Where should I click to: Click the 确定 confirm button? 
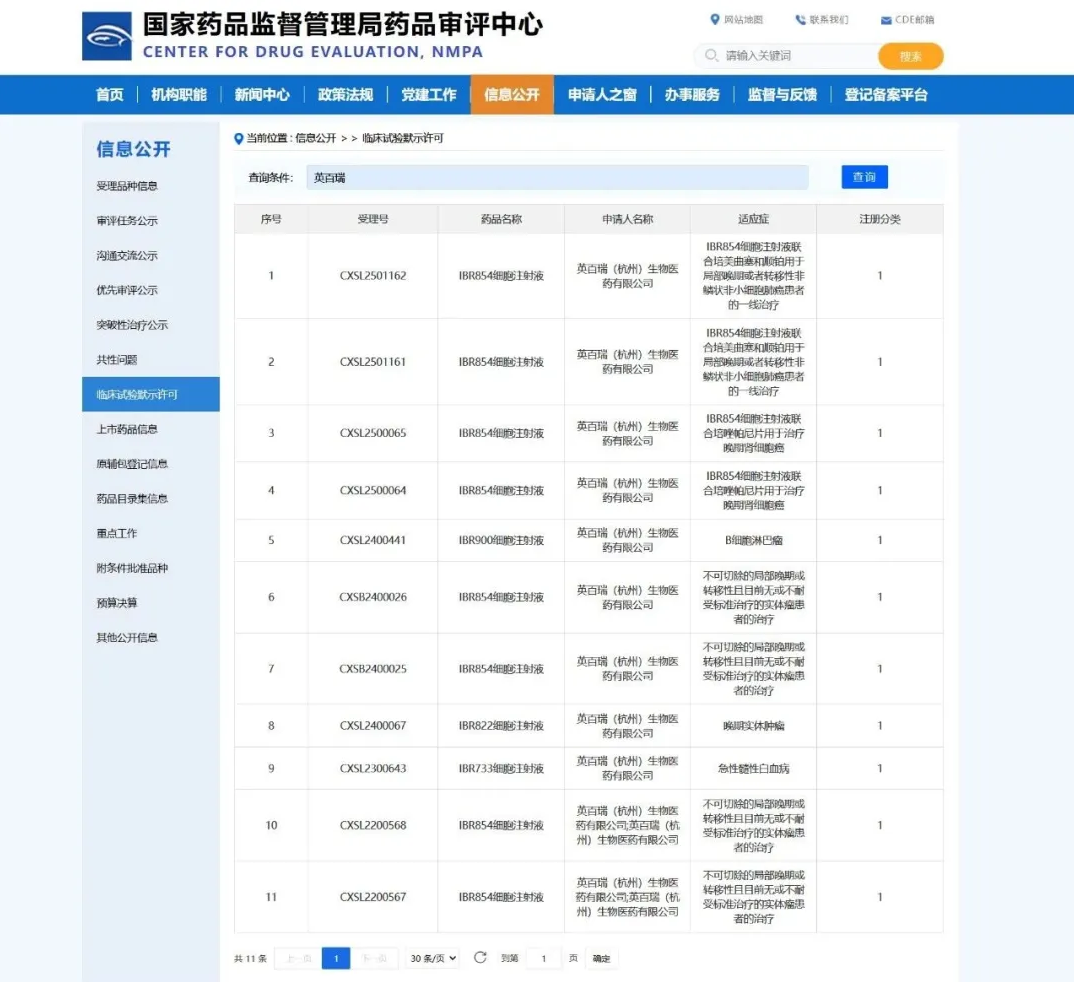coord(601,958)
